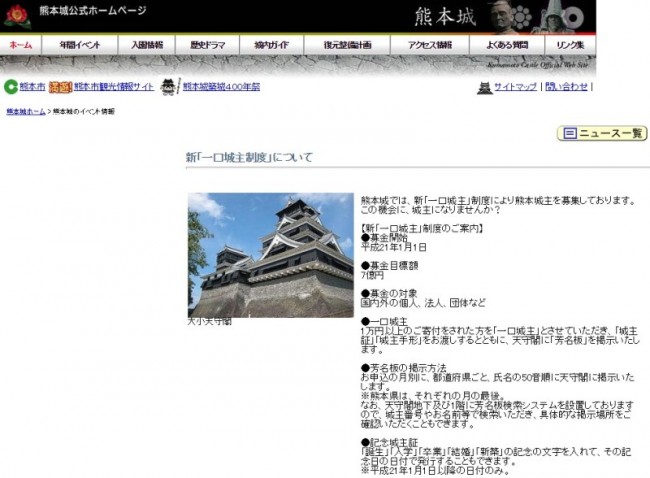Open the リンク集 menu tab
Viewport: 650px width, 478px height.
(x=570, y=45)
